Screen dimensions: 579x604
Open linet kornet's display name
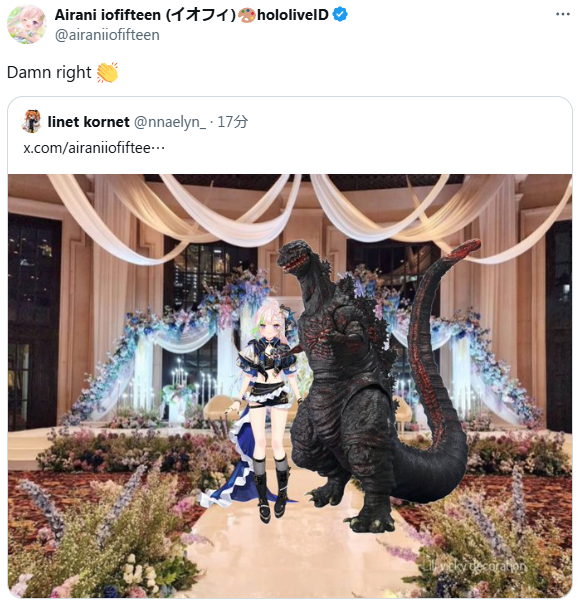[x=88, y=122]
